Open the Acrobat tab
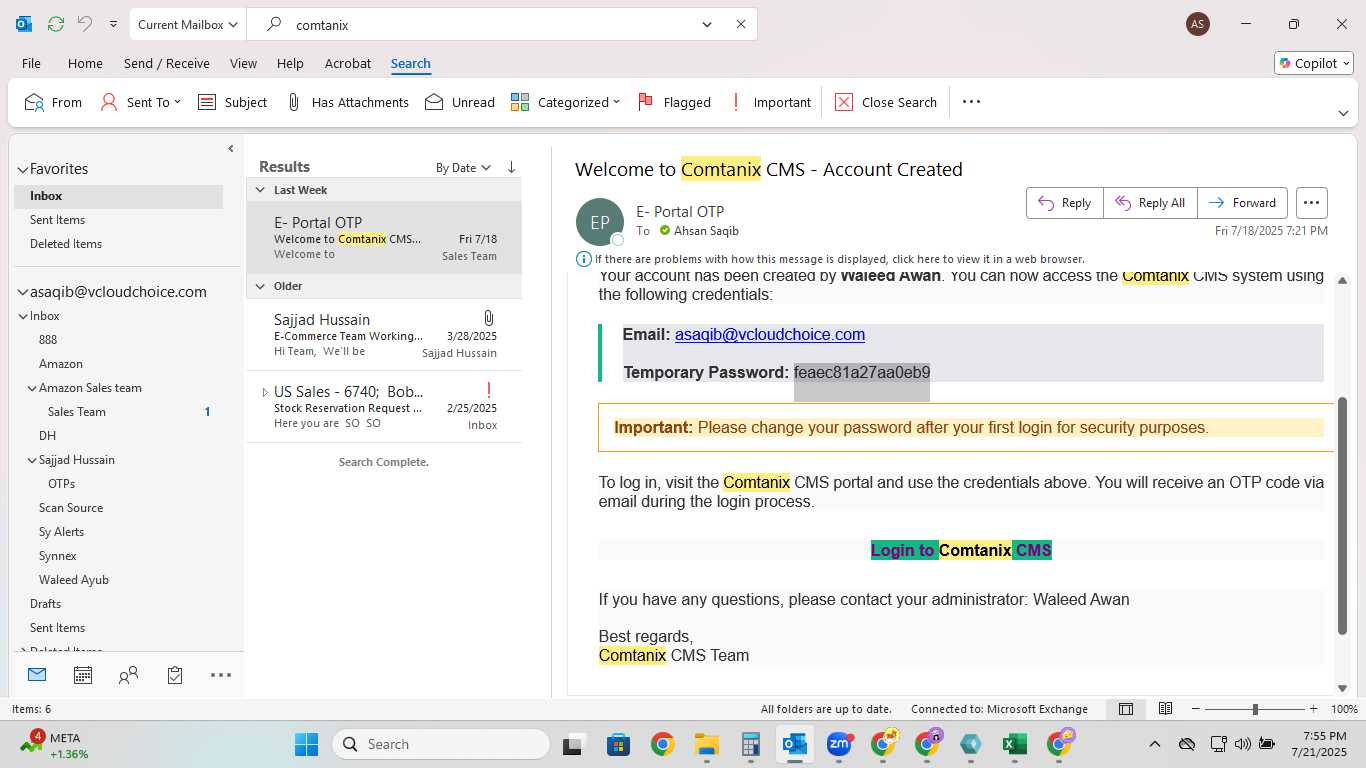Screen dimensions: 1366x768 (x=348, y=63)
